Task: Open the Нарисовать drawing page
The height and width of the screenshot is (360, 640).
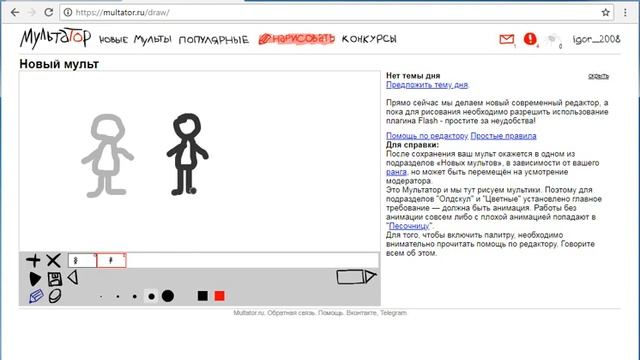Action: (297, 39)
